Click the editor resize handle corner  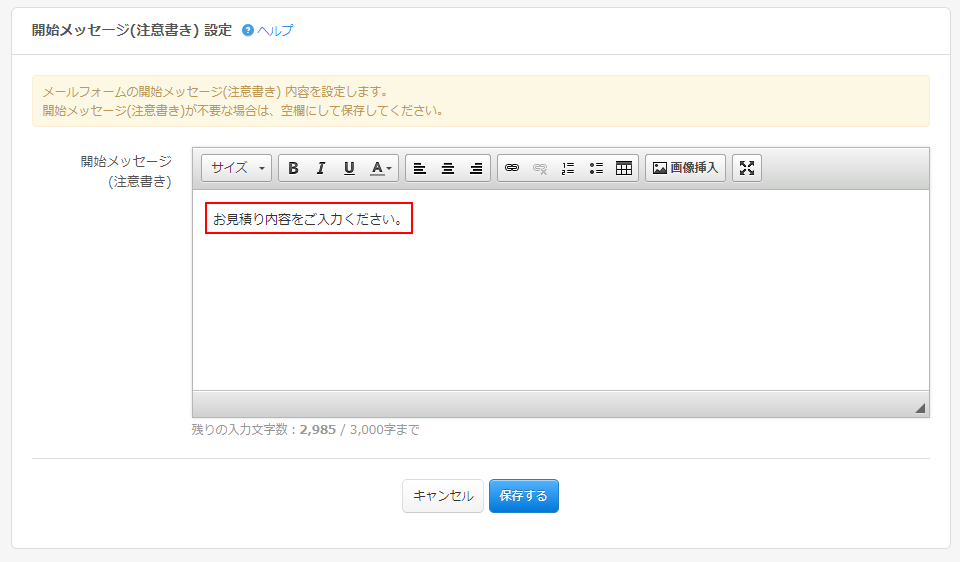[920, 408]
